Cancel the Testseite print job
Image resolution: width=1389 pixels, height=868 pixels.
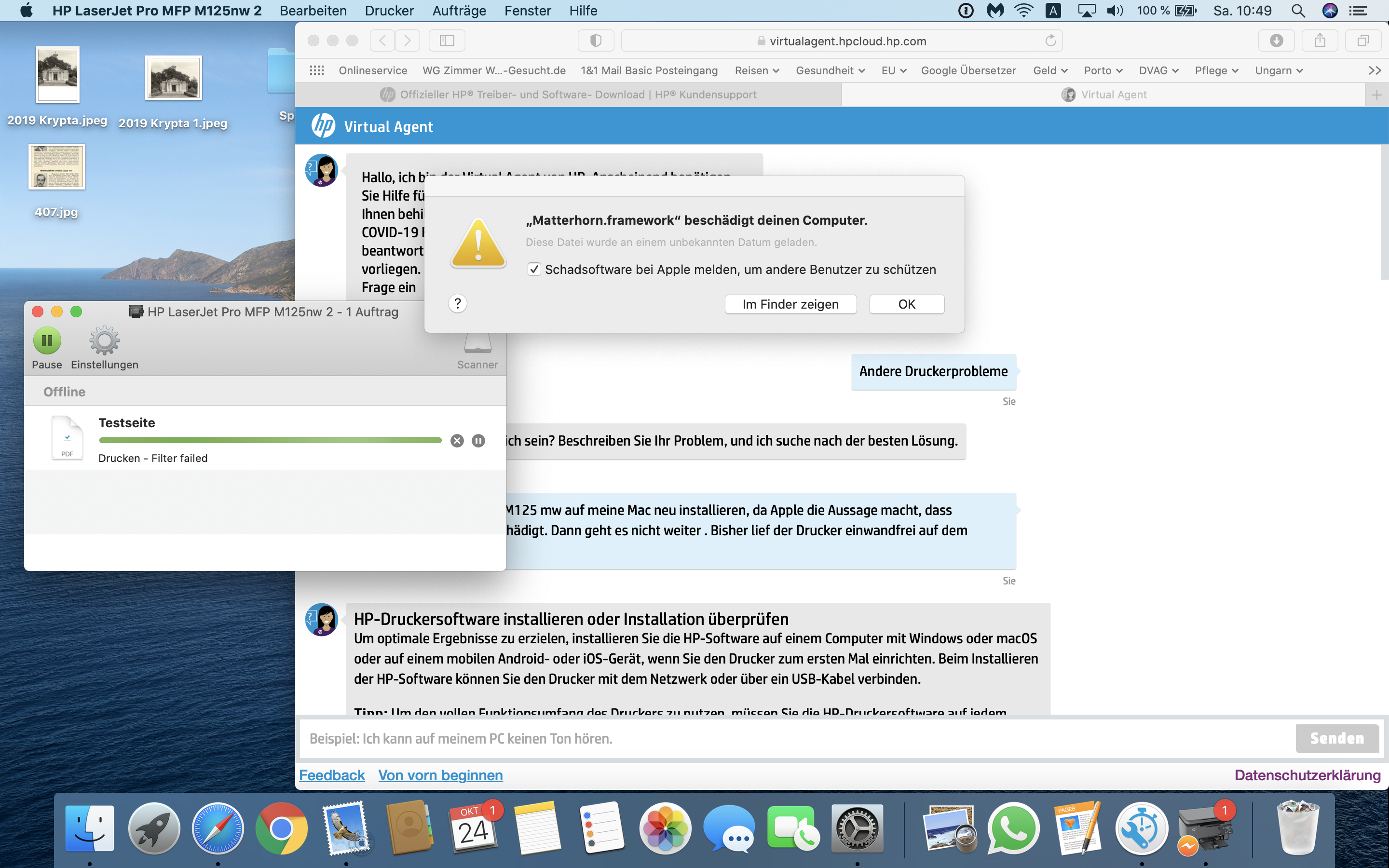tap(457, 440)
